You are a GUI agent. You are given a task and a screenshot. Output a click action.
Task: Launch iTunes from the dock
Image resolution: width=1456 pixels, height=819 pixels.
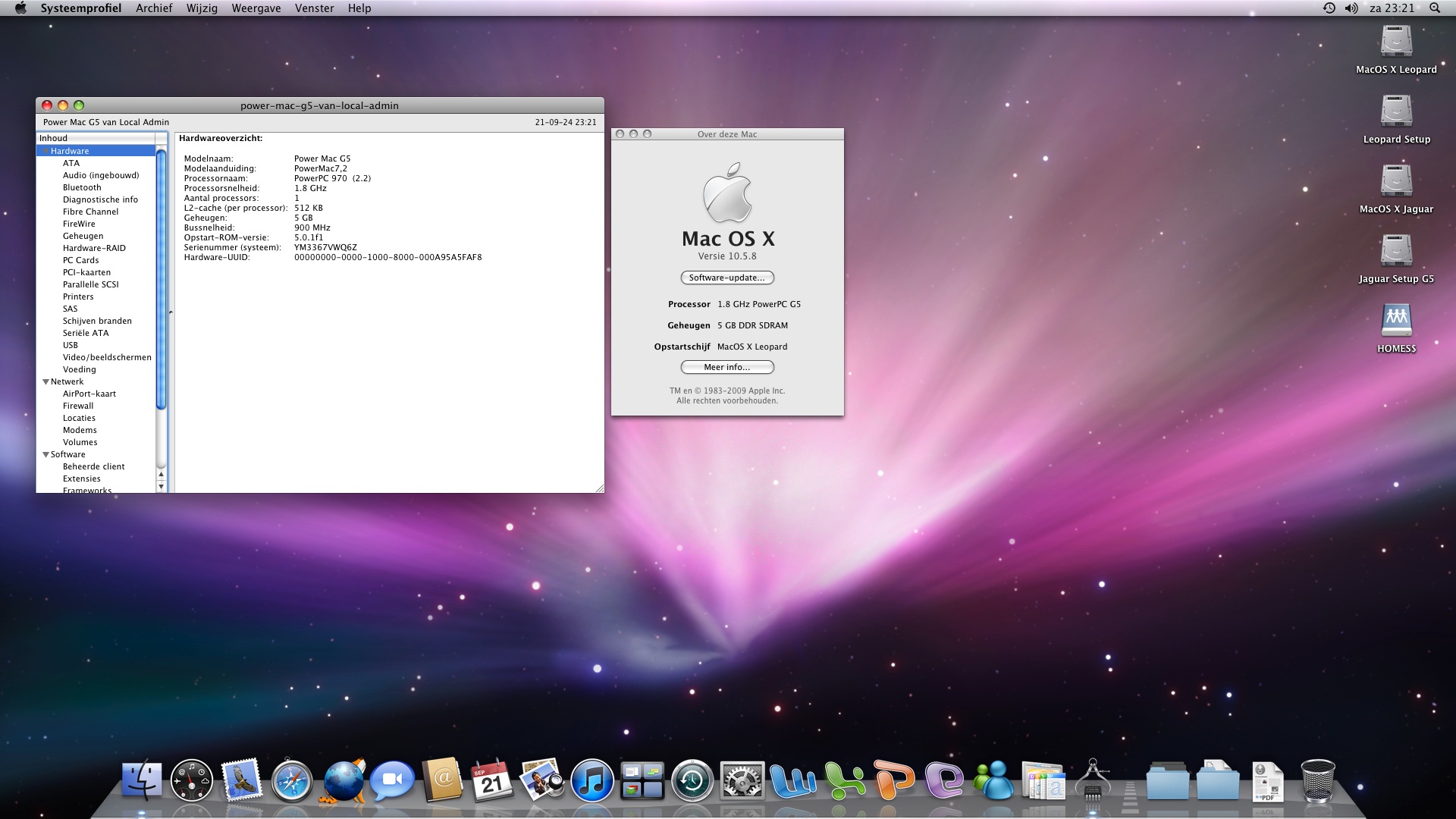[591, 780]
